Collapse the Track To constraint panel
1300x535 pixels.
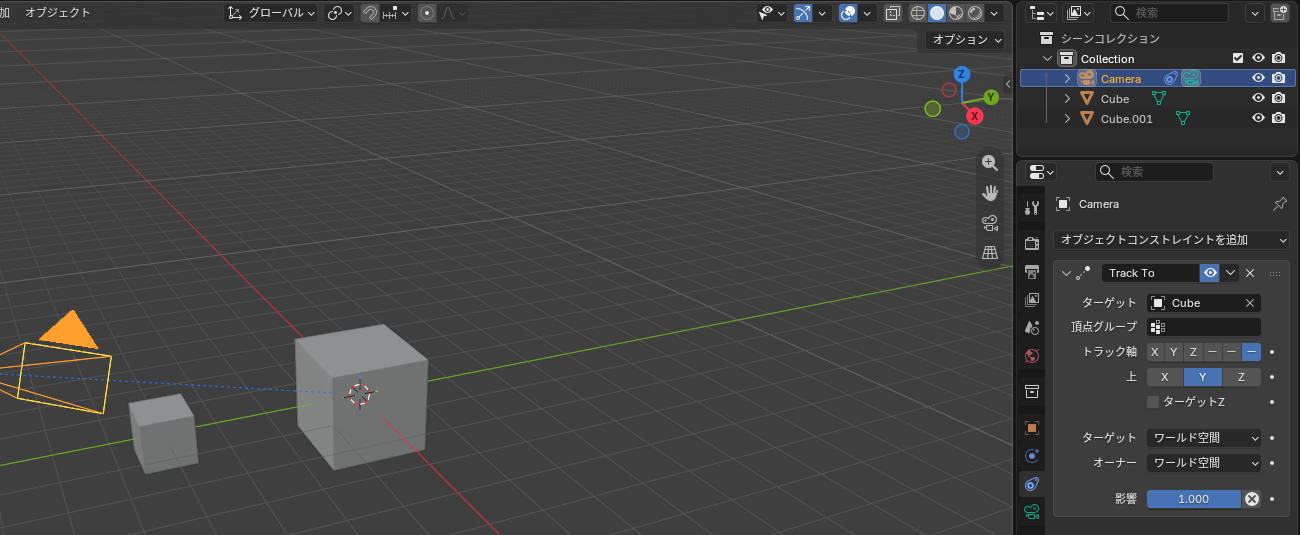[1065, 273]
